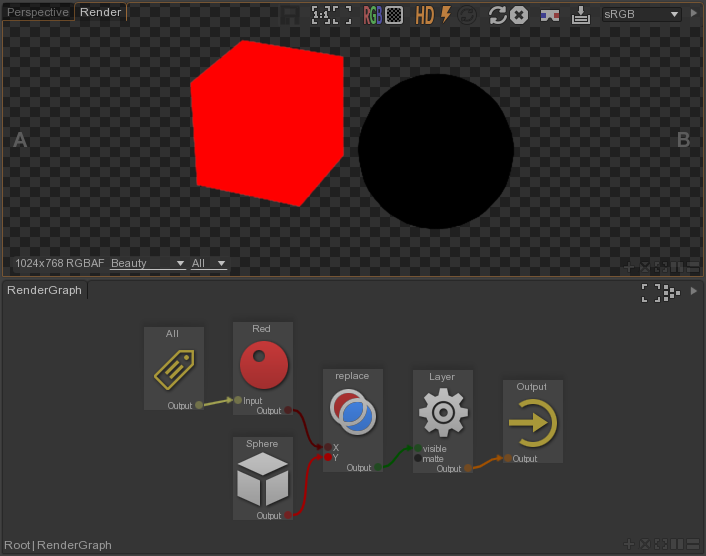Viewport: 706px width, 556px height.
Task: Open the Beauty pass dropdown
Action: tap(147, 263)
